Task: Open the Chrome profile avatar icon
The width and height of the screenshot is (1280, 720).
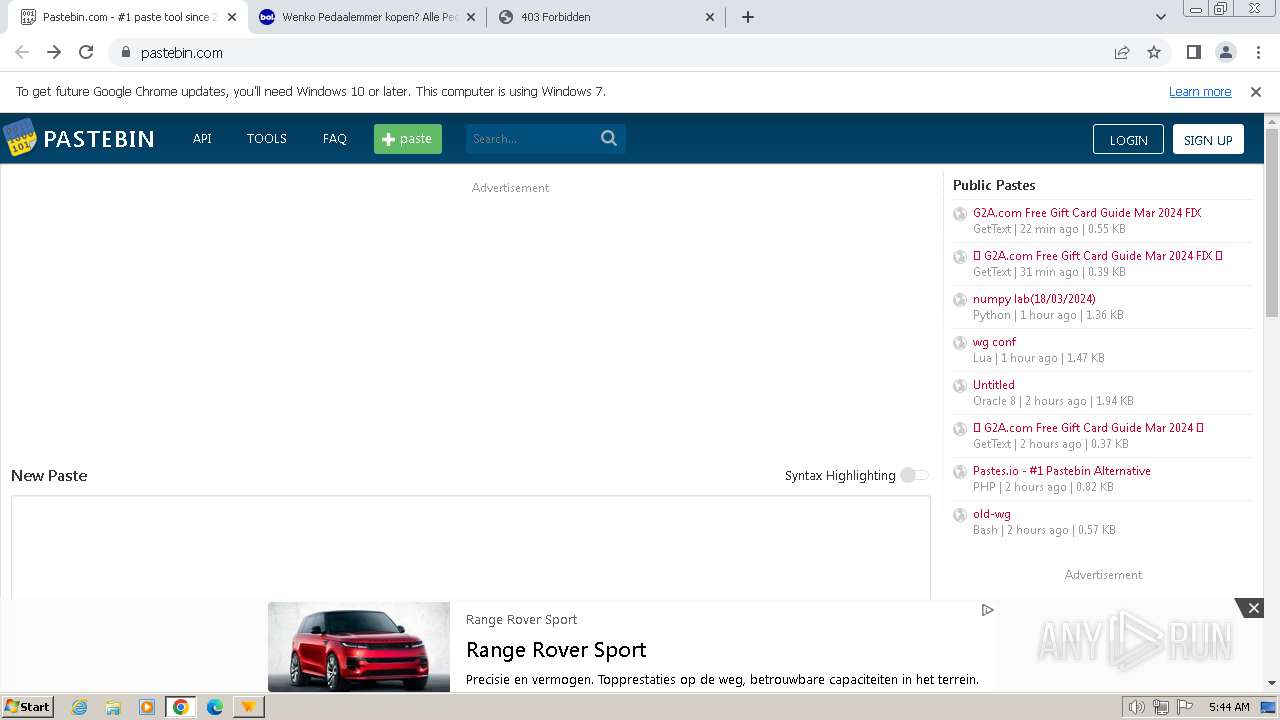Action: click(1225, 52)
